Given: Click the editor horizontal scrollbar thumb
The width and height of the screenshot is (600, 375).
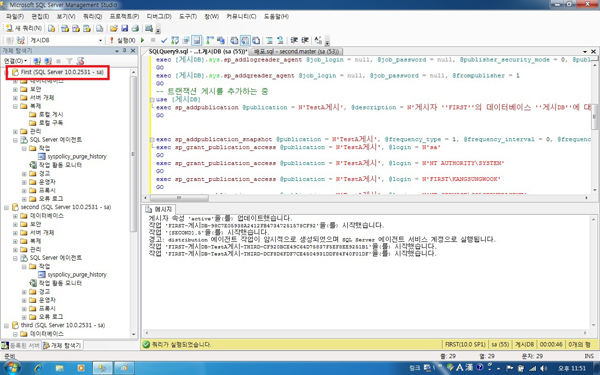Looking at the screenshot, I should click(179, 198).
